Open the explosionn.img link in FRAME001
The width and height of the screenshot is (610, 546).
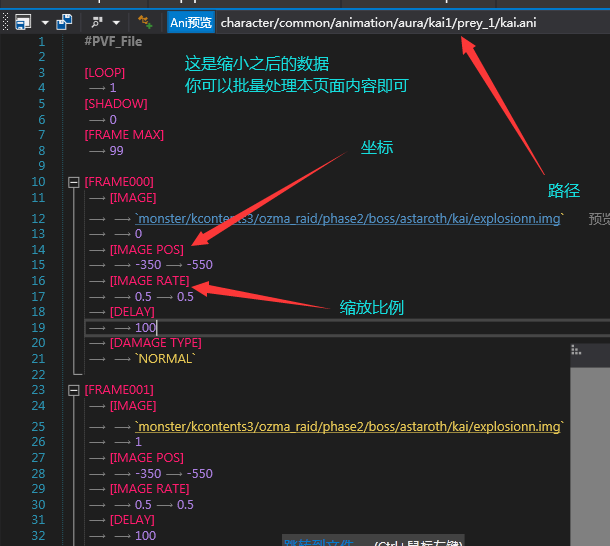[349, 427]
